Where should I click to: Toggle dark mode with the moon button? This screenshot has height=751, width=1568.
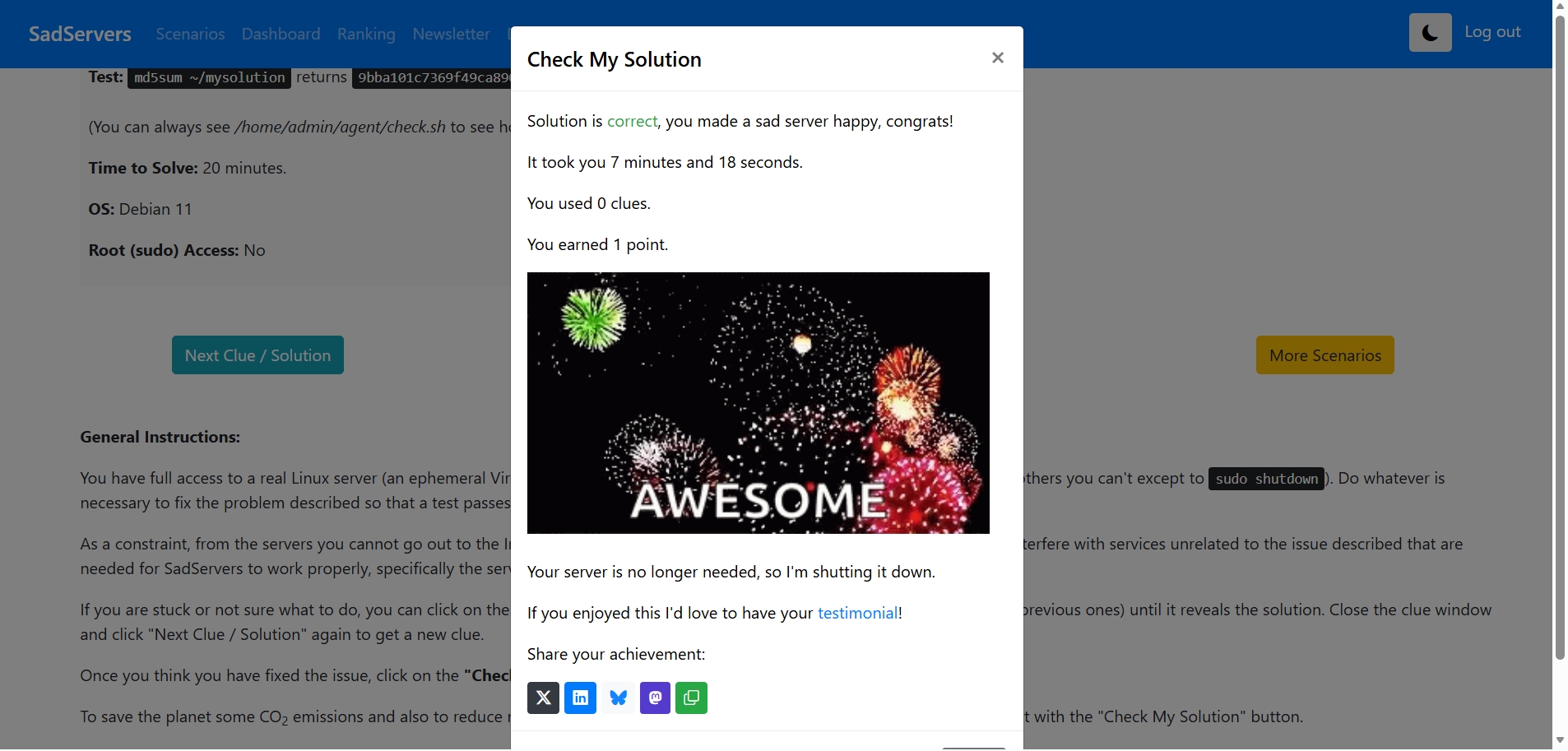click(x=1430, y=33)
